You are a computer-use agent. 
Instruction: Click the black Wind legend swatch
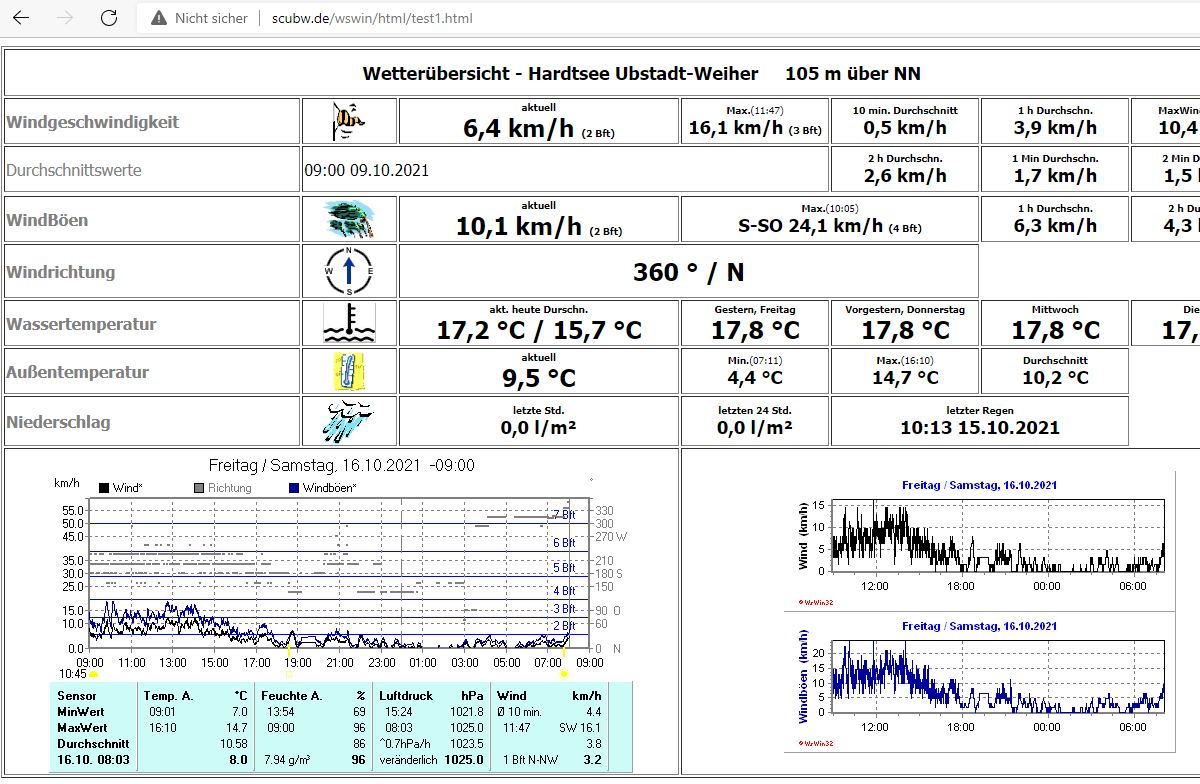pyautogui.click(x=104, y=488)
